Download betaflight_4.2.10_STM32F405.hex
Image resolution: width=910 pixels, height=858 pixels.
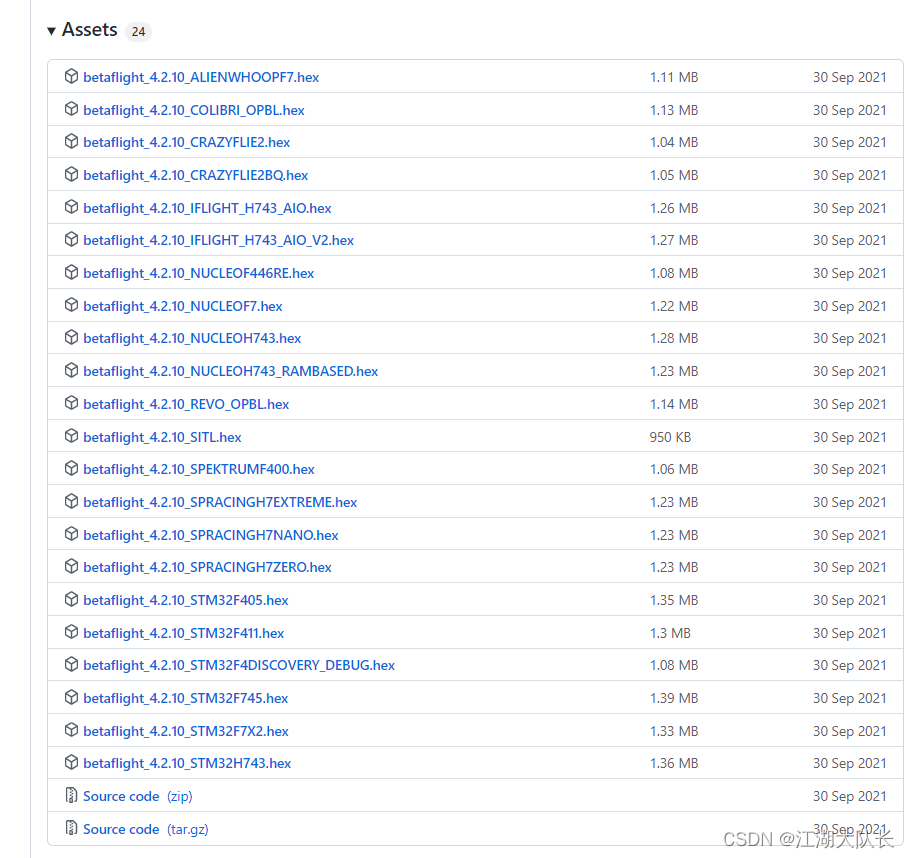(186, 600)
